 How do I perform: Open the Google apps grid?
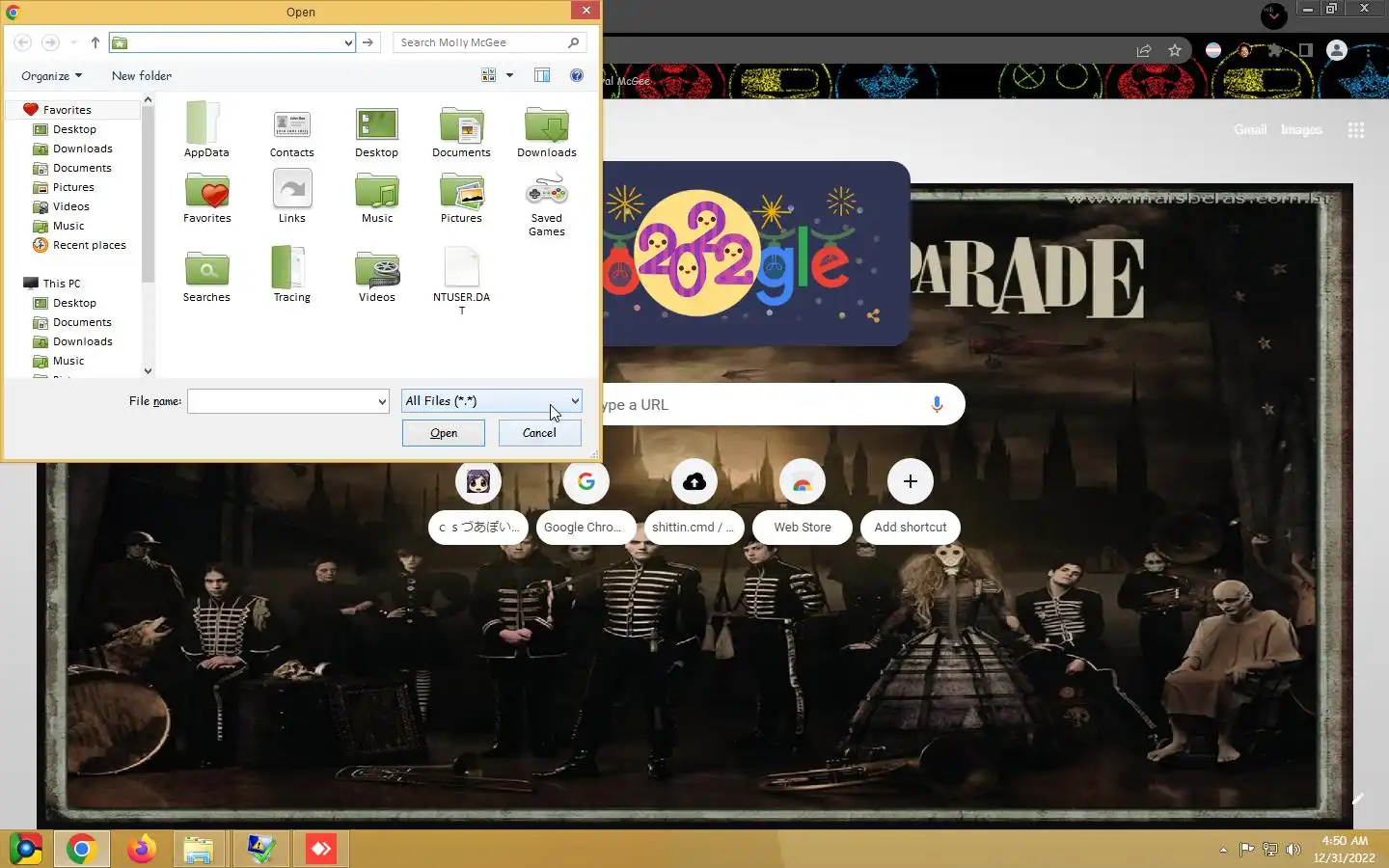tap(1356, 130)
